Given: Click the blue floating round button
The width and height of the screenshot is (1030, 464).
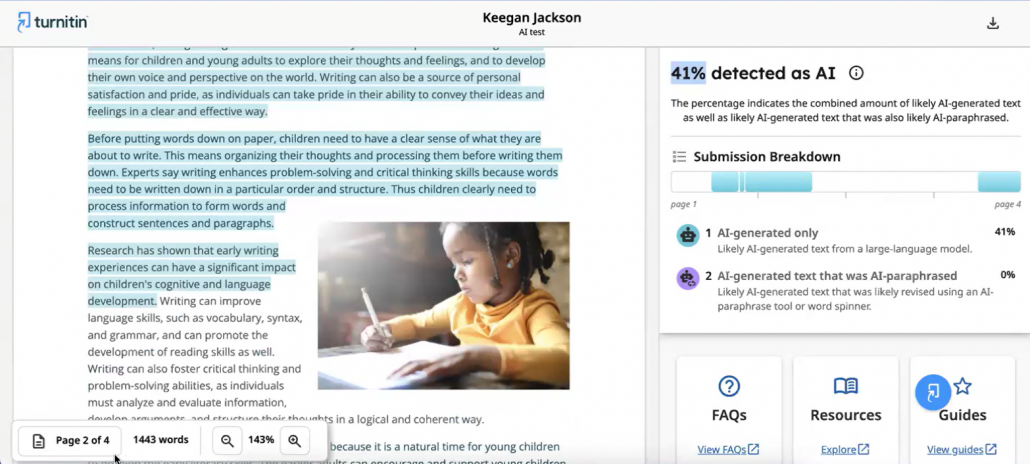Looking at the screenshot, I should coord(933,391).
